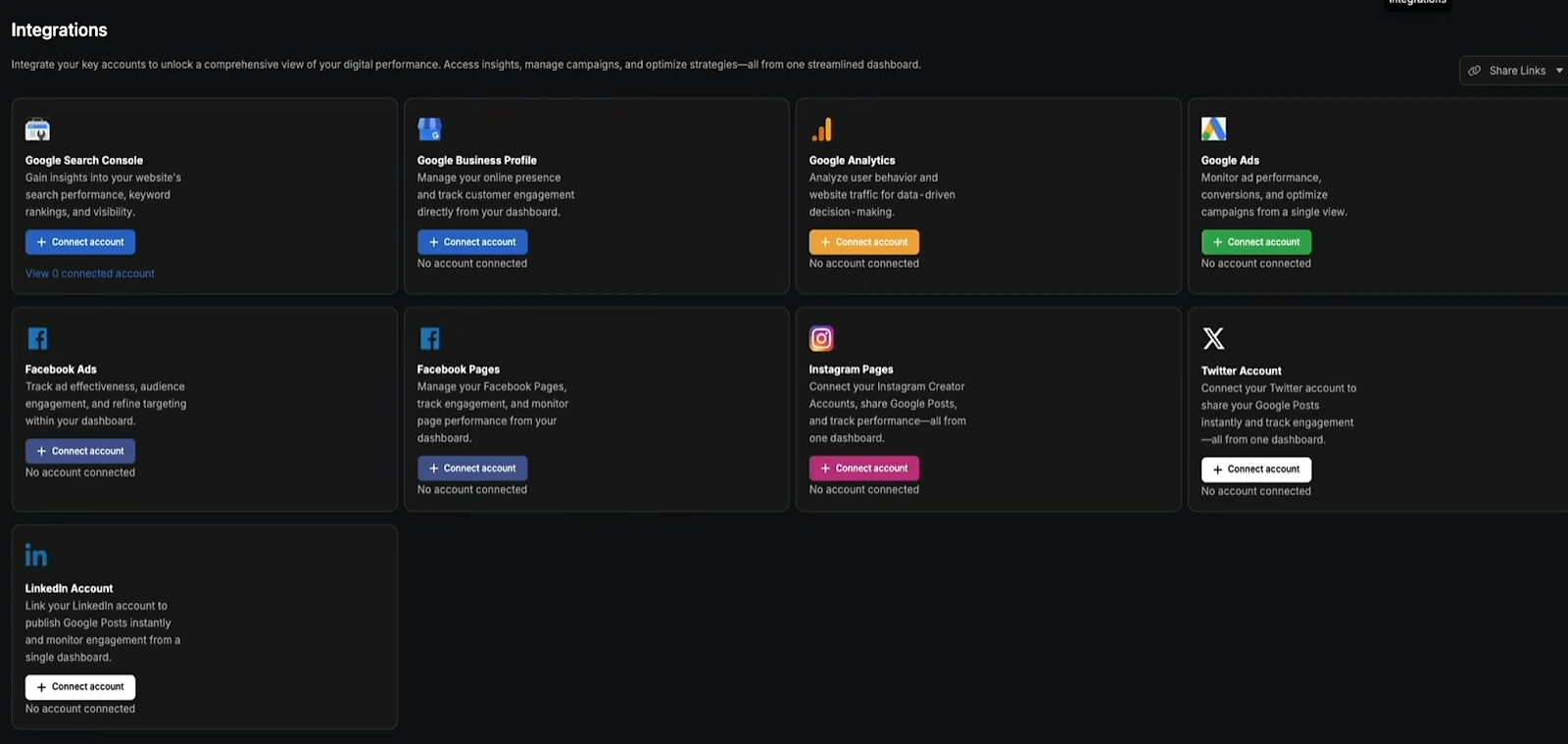The width and height of the screenshot is (1568, 744).
Task: Connect a Google Business Profile account
Action: click(472, 242)
